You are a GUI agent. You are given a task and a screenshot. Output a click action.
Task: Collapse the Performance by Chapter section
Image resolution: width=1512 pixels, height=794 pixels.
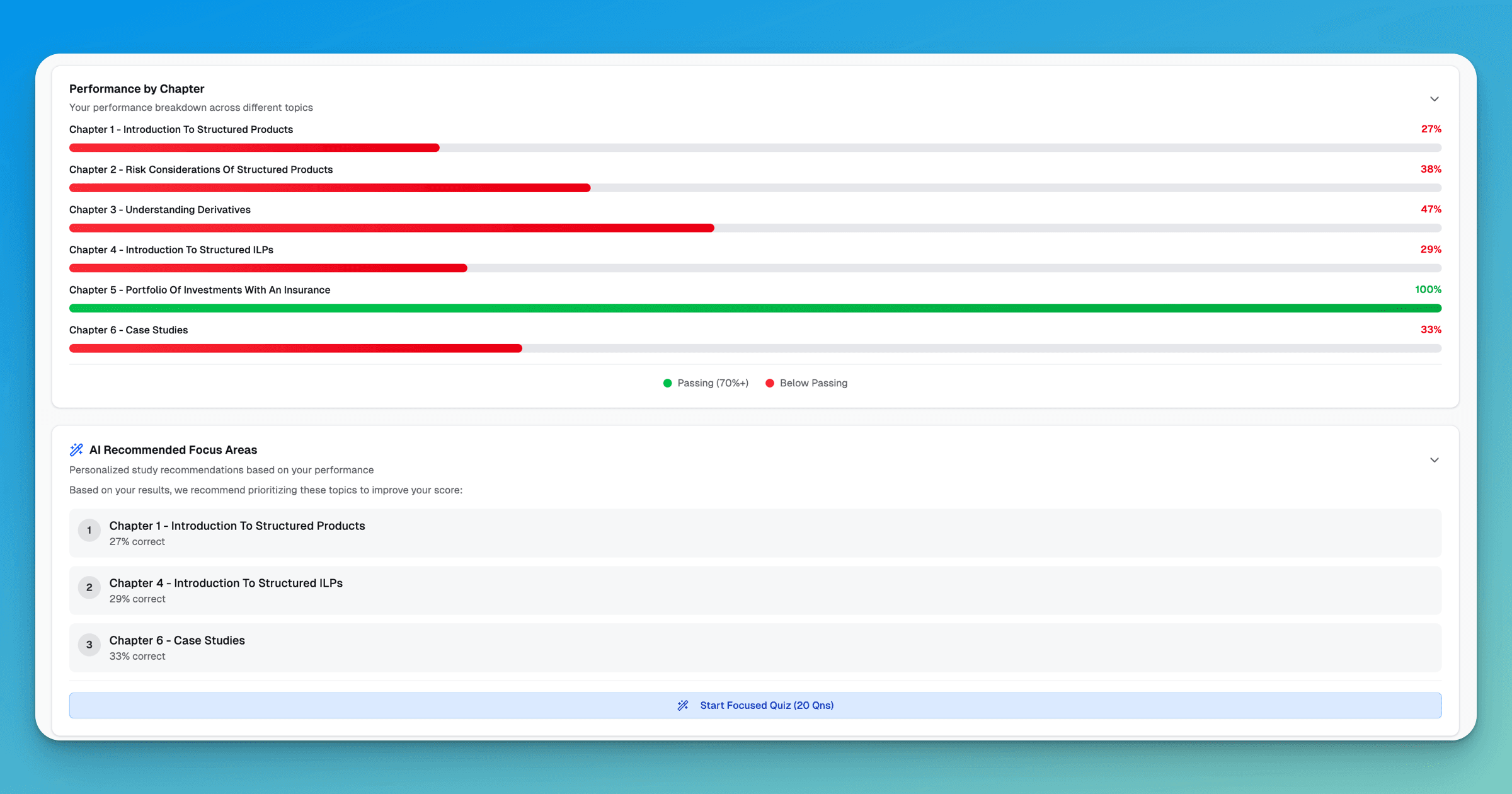pos(1434,99)
